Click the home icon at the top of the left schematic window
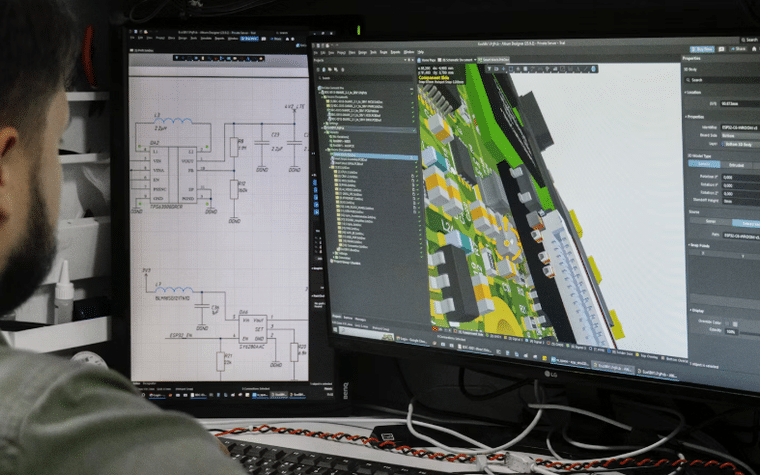Image resolution: width=760 pixels, height=475 pixels. [287, 39]
